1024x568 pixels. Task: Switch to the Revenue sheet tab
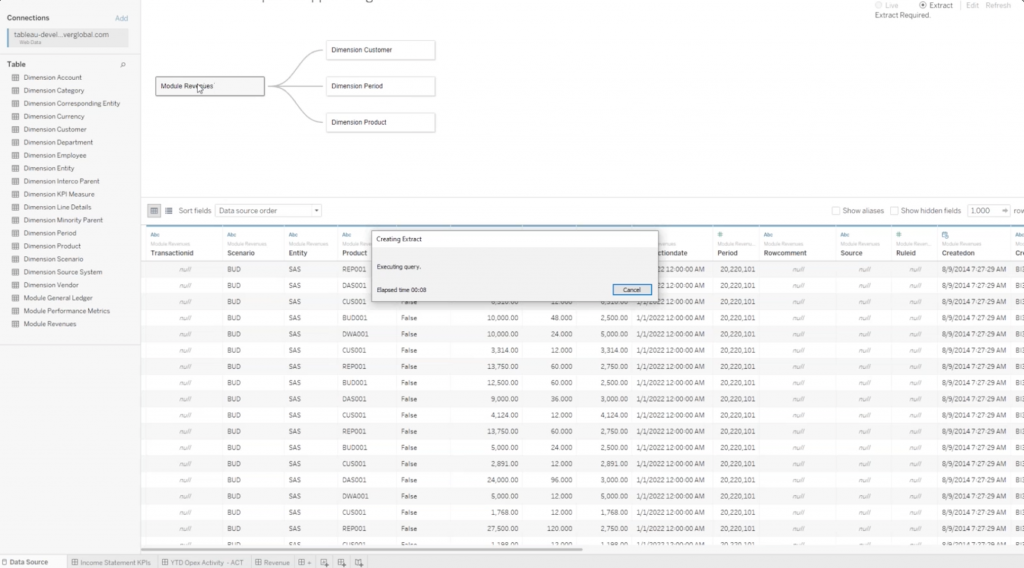[x=272, y=562]
